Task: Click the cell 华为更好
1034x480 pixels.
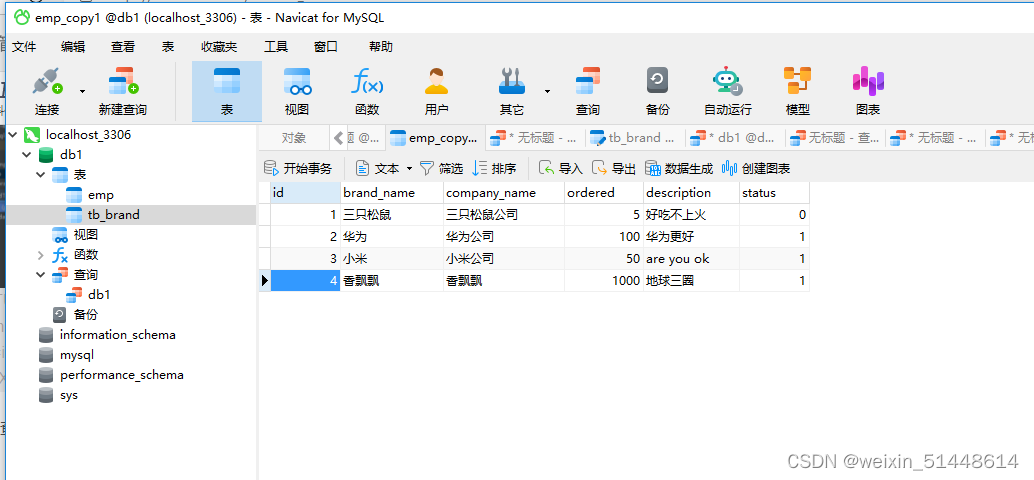Action: [x=691, y=237]
